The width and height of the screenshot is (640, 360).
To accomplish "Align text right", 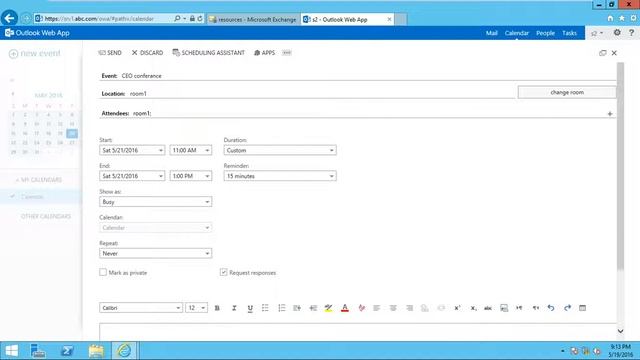I will click(409, 308).
